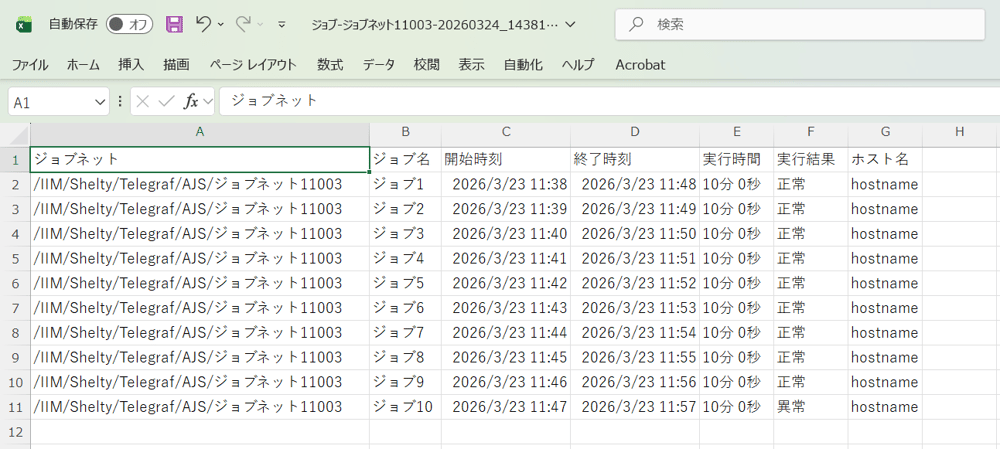Viewport: 1000px width, 449px height.
Task: Click the ジョブ8 cell
Action: pos(406,357)
